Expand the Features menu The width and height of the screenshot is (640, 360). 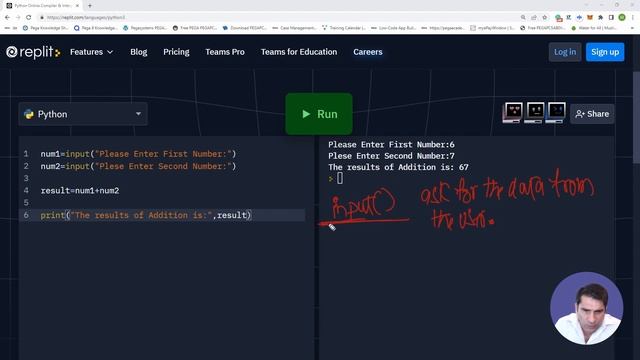tap(91, 52)
